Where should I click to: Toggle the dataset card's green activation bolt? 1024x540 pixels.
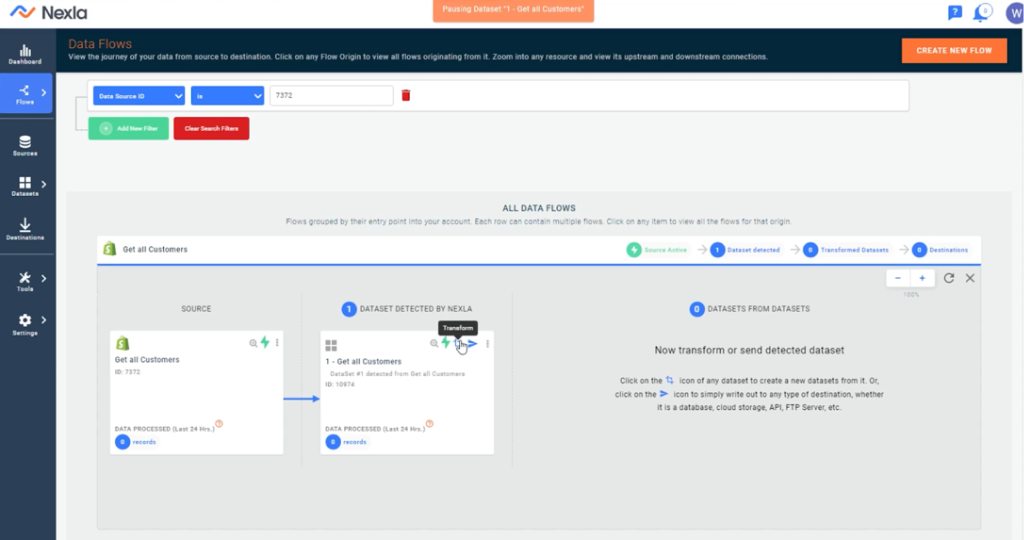tap(446, 343)
